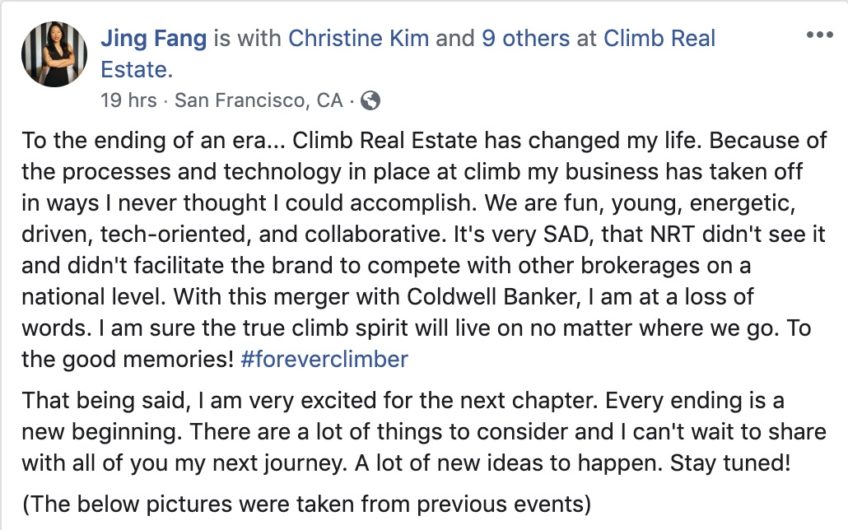
Task: Show the 9 others tagged list
Action: tap(526, 38)
